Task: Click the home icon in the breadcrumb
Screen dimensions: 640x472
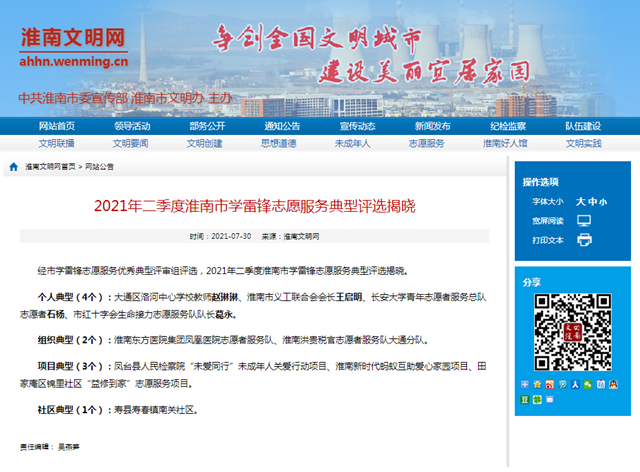Action: (x=13, y=167)
